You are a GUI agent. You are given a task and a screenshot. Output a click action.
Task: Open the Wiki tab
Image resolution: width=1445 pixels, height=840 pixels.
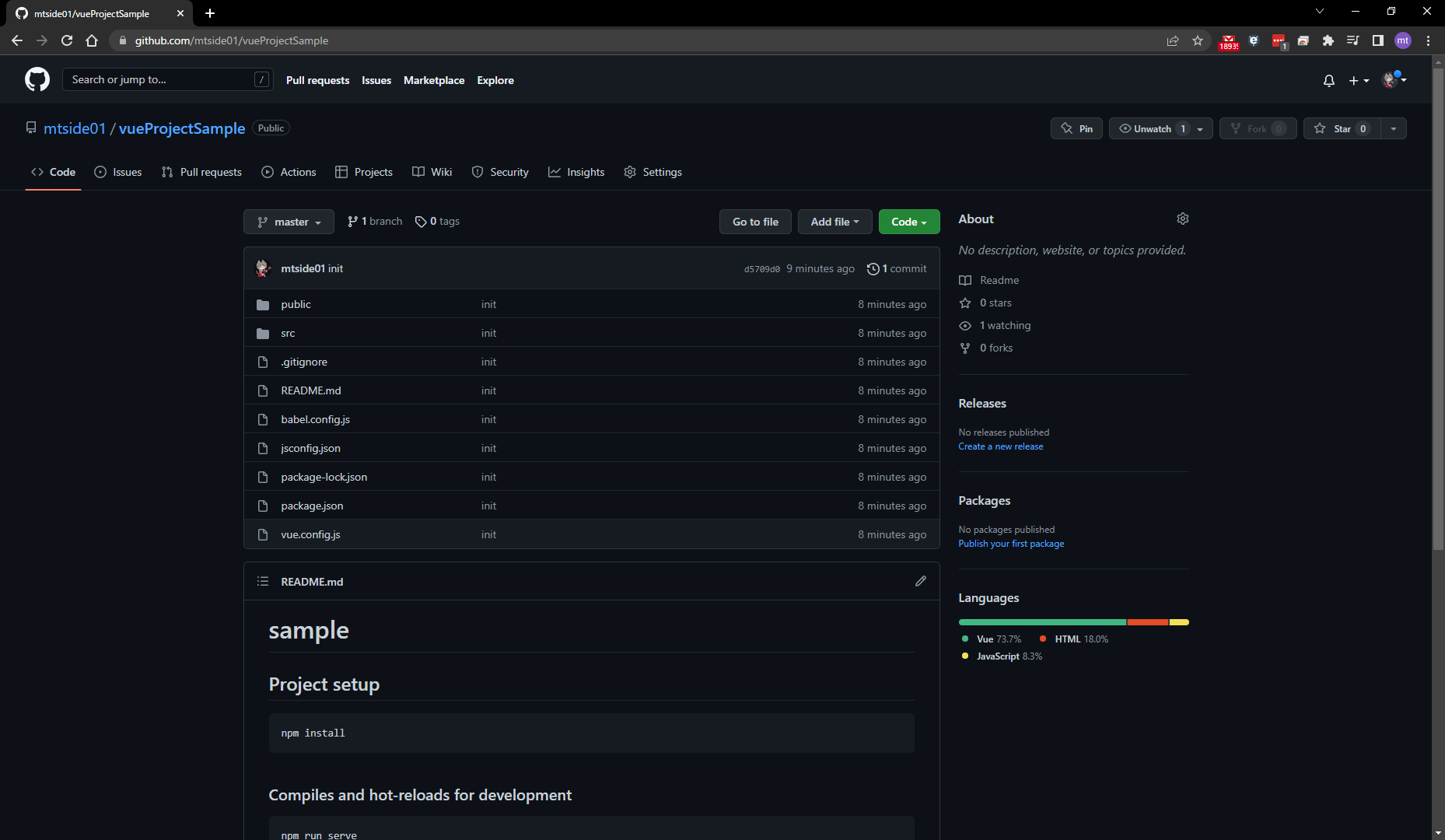[x=432, y=172]
